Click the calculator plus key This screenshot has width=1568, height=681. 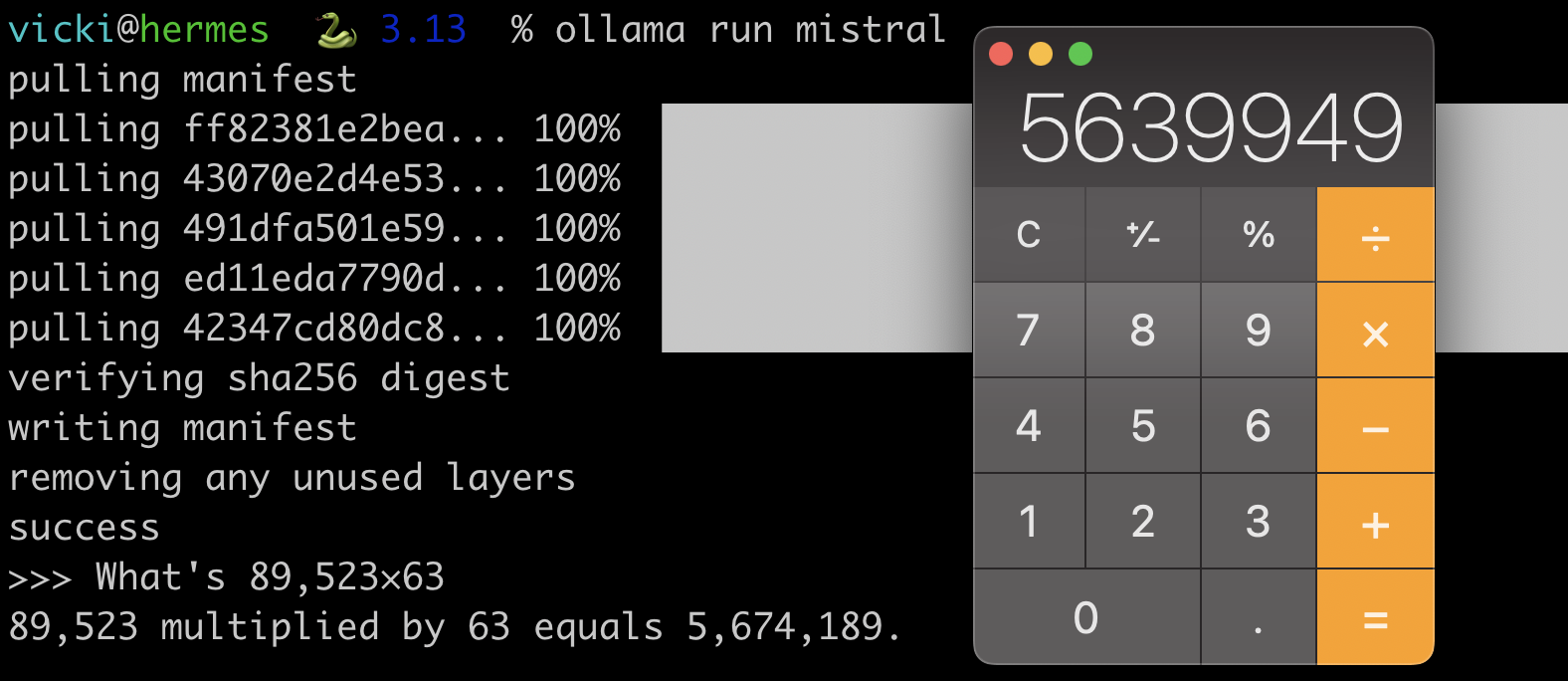(1375, 522)
